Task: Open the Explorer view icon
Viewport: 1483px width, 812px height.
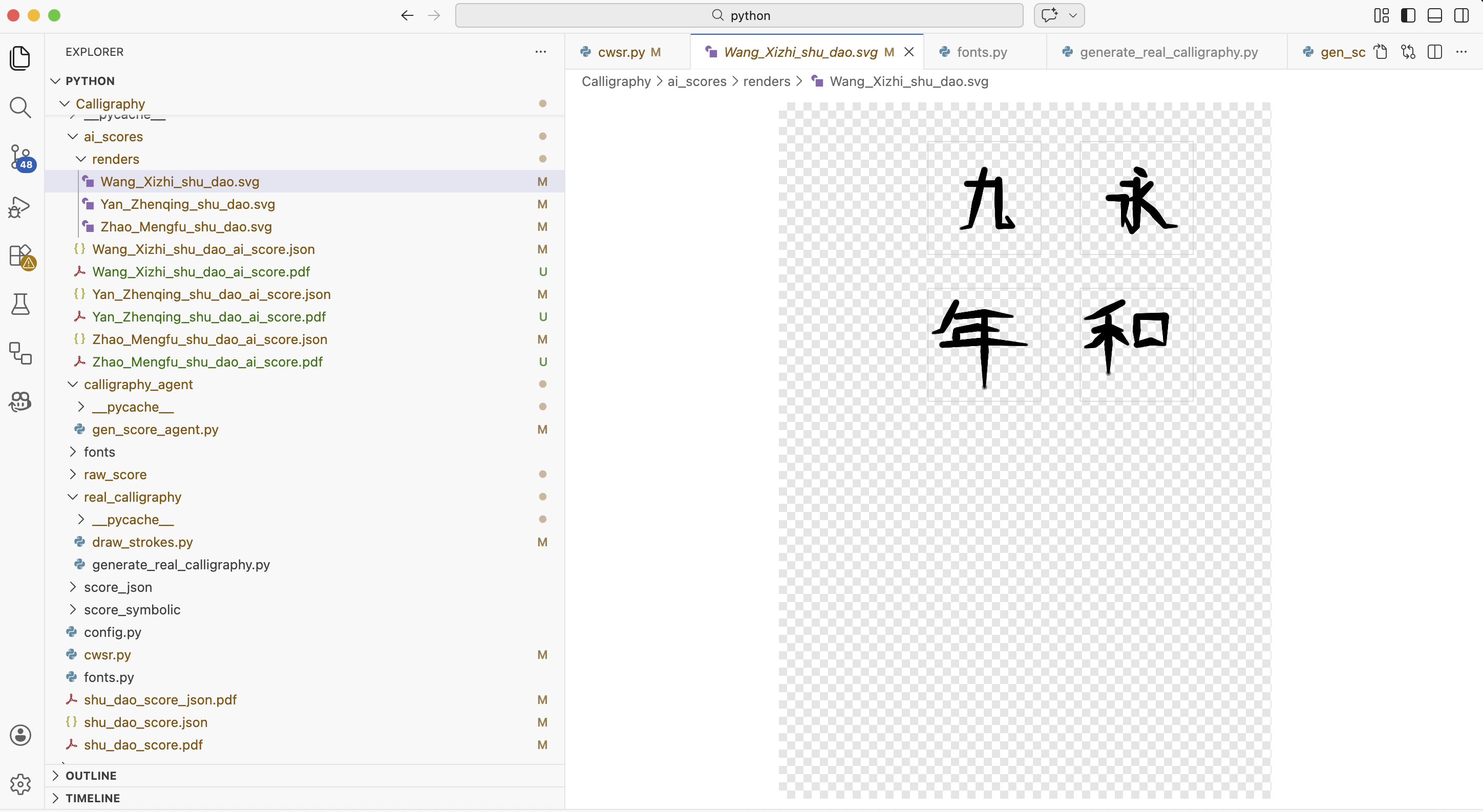Action: pyautogui.click(x=20, y=59)
